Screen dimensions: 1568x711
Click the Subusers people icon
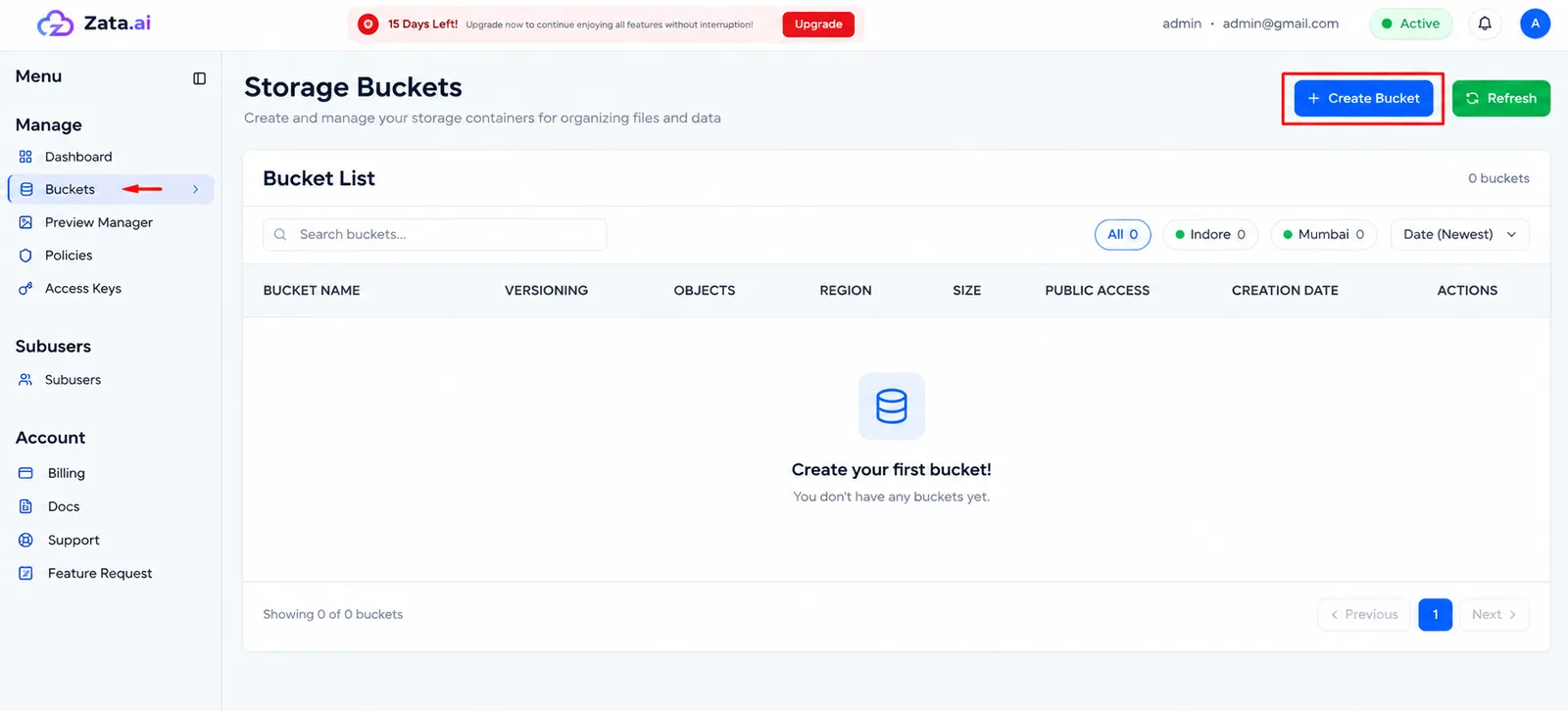coord(25,380)
